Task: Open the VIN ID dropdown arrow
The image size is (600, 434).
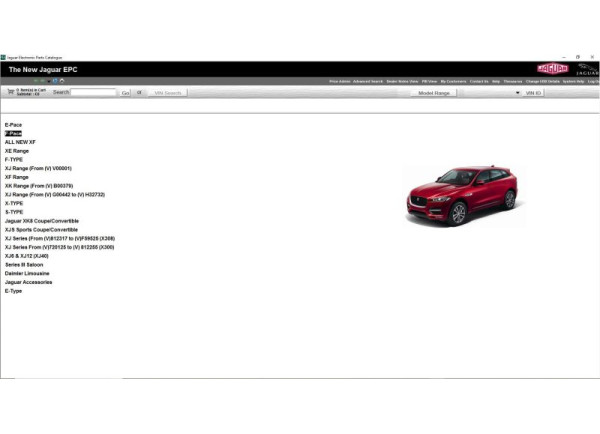Action: pos(518,93)
